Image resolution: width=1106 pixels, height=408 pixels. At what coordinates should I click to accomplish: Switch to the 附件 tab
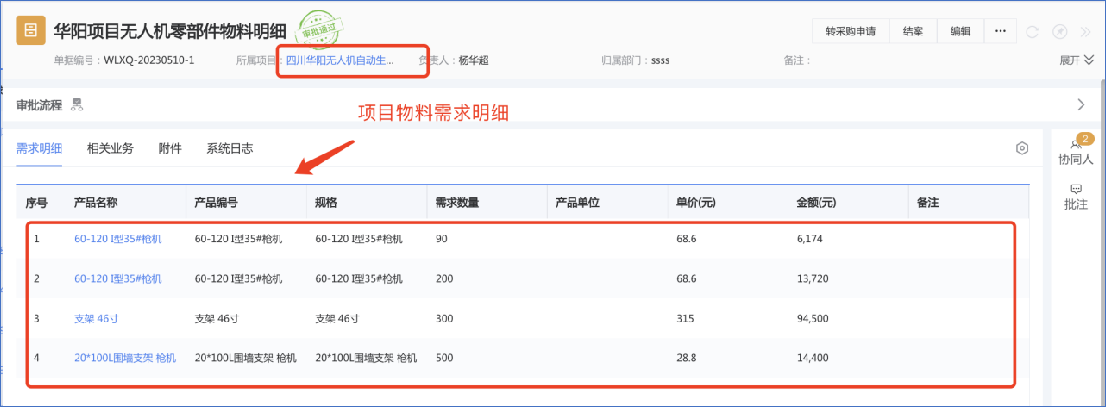tap(170, 148)
